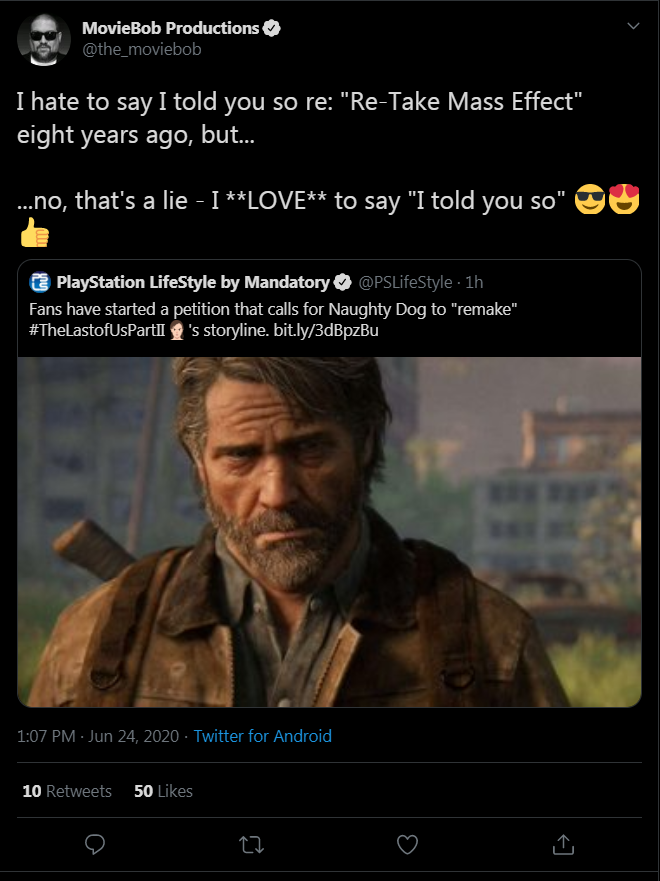
Task: Click the retweet arrows icon
Action: (x=252, y=845)
